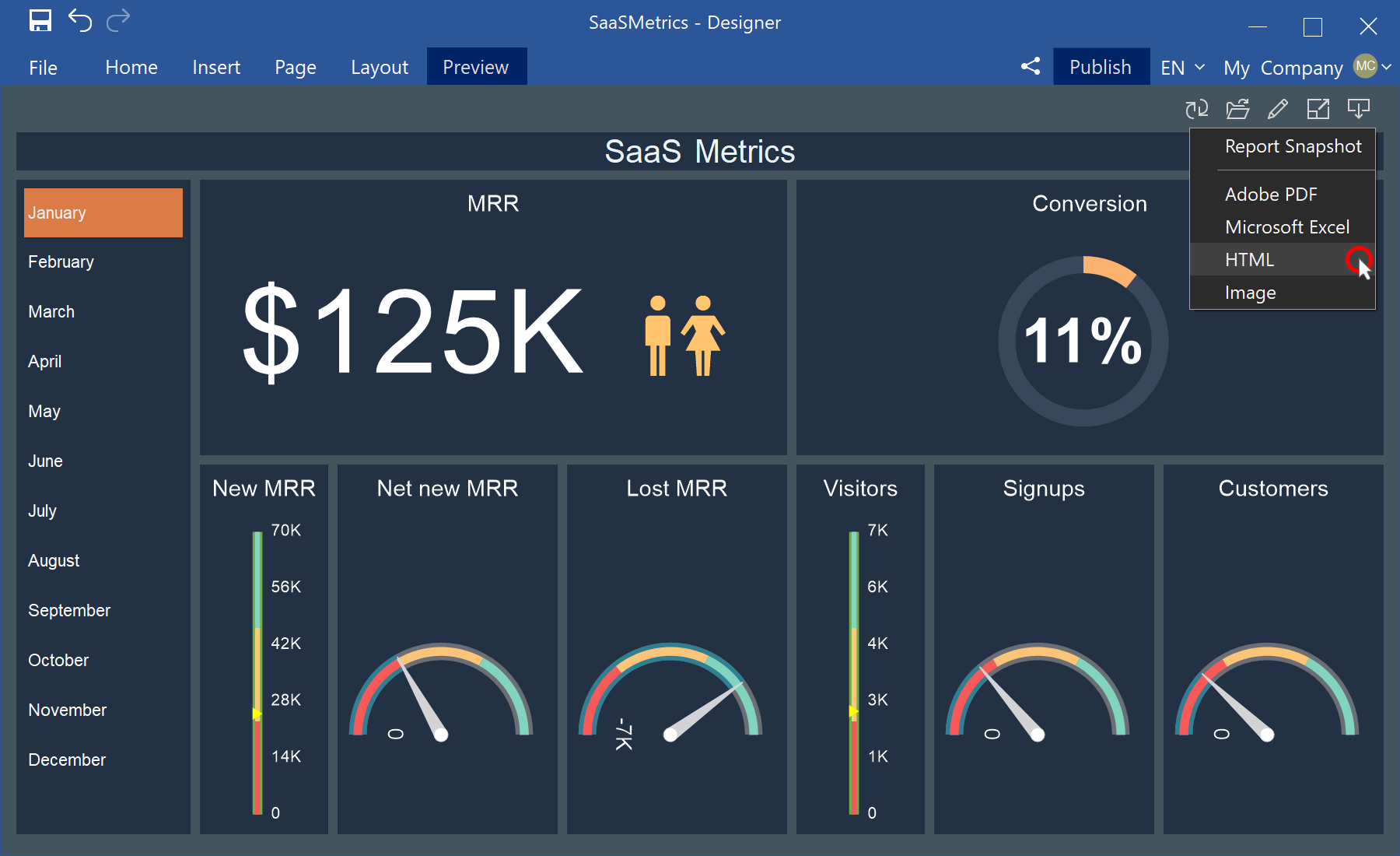Click the 7K label on Visitors scale
This screenshot has height=856, width=1400.
877,531
